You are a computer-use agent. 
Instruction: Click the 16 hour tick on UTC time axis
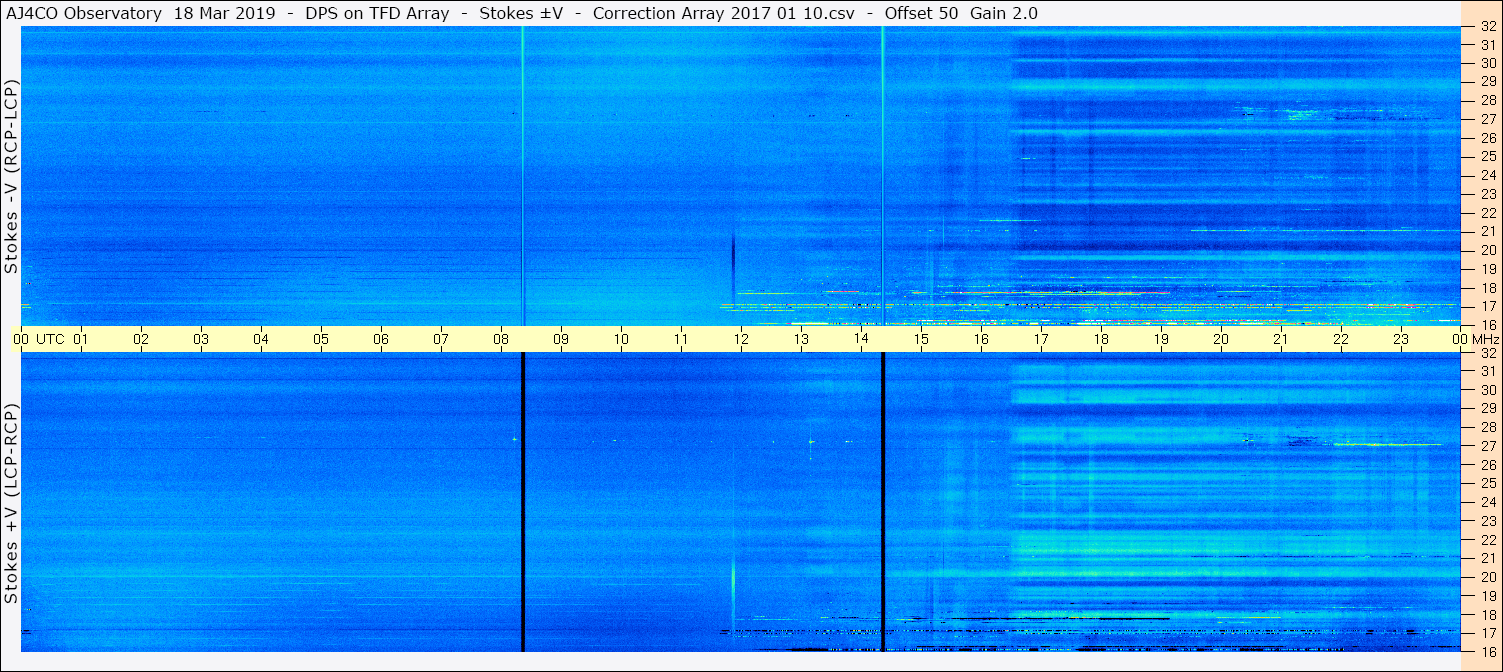981,339
